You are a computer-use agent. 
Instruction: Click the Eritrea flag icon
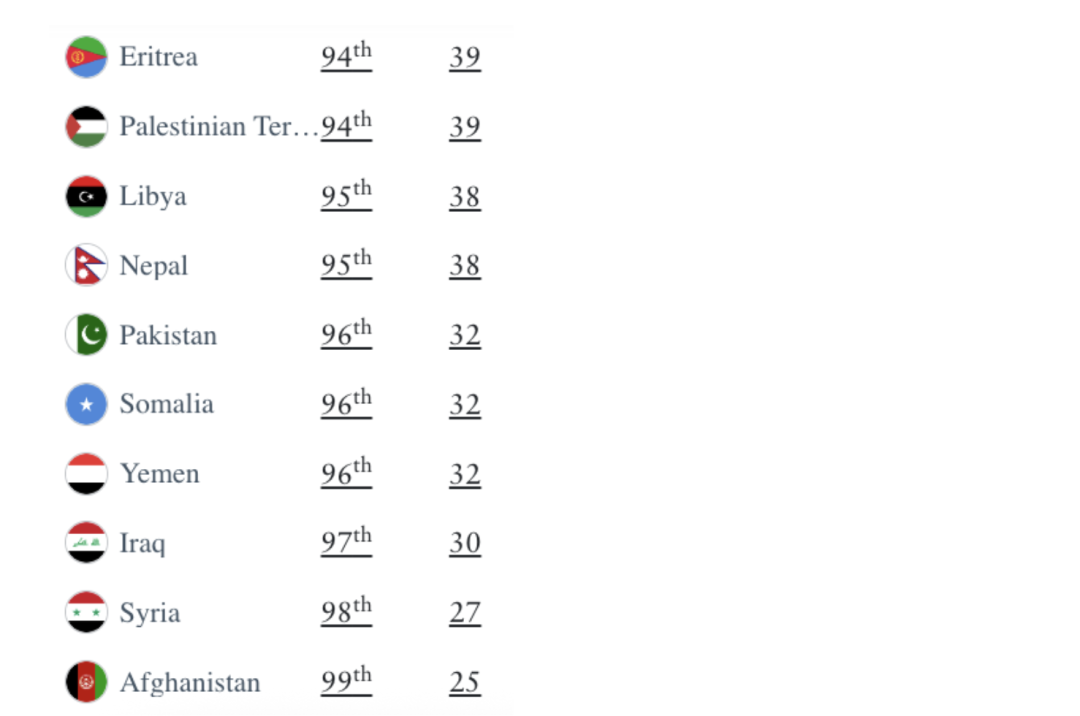pyautogui.click(x=86, y=57)
